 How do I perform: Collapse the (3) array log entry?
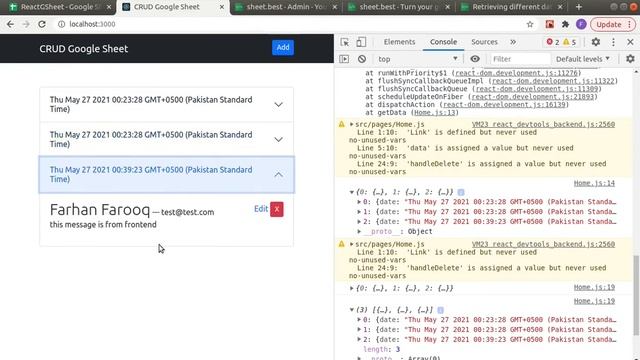coord(351,310)
